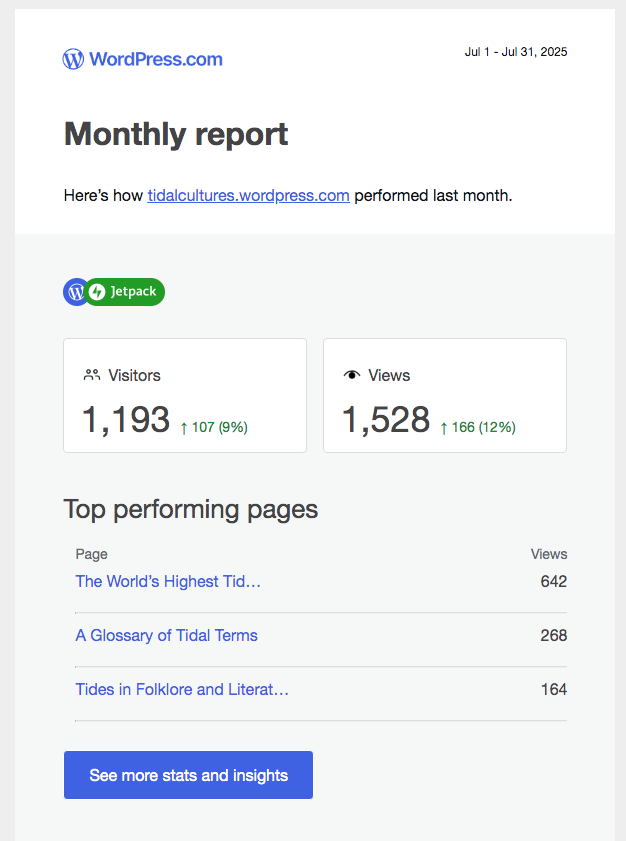Click the Visitors people icon
The height and width of the screenshot is (841, 626).
(x=92, y=375)
